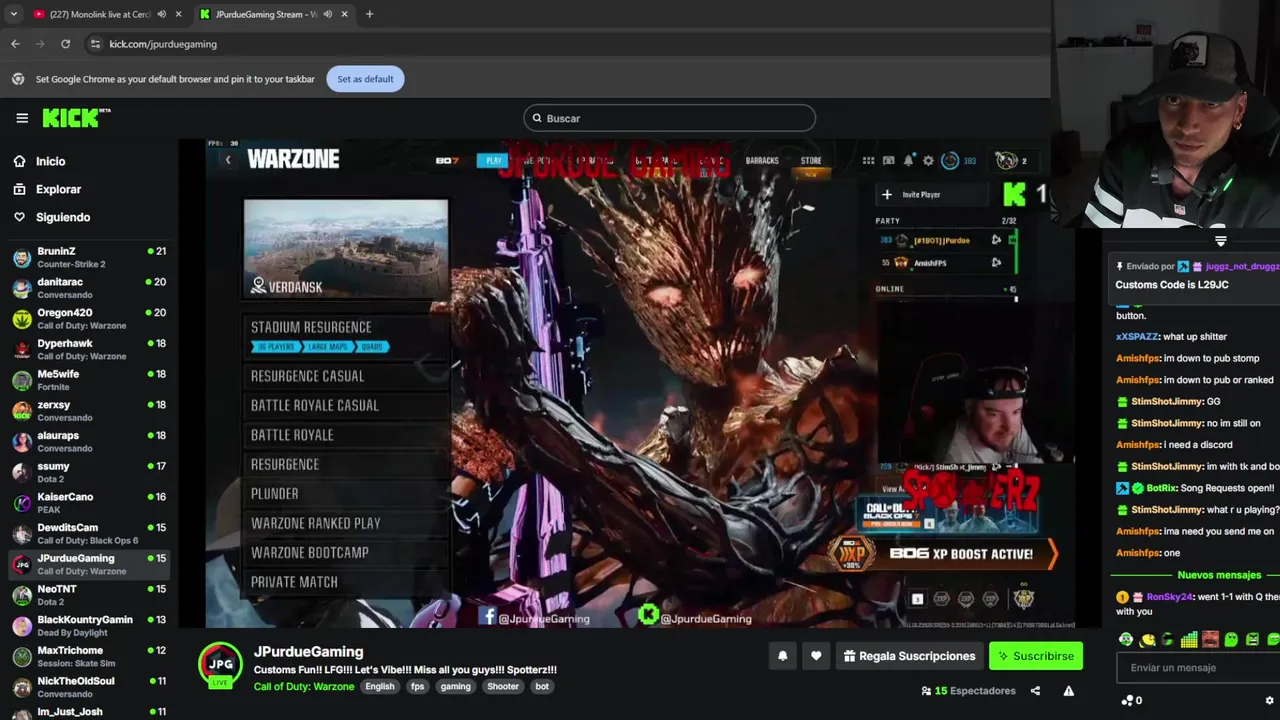Viewport: 1280px width, 720px height.
Task: Open NeoTNT channel in sidebar
Action: pyautogui.click(x=88, y=595)
